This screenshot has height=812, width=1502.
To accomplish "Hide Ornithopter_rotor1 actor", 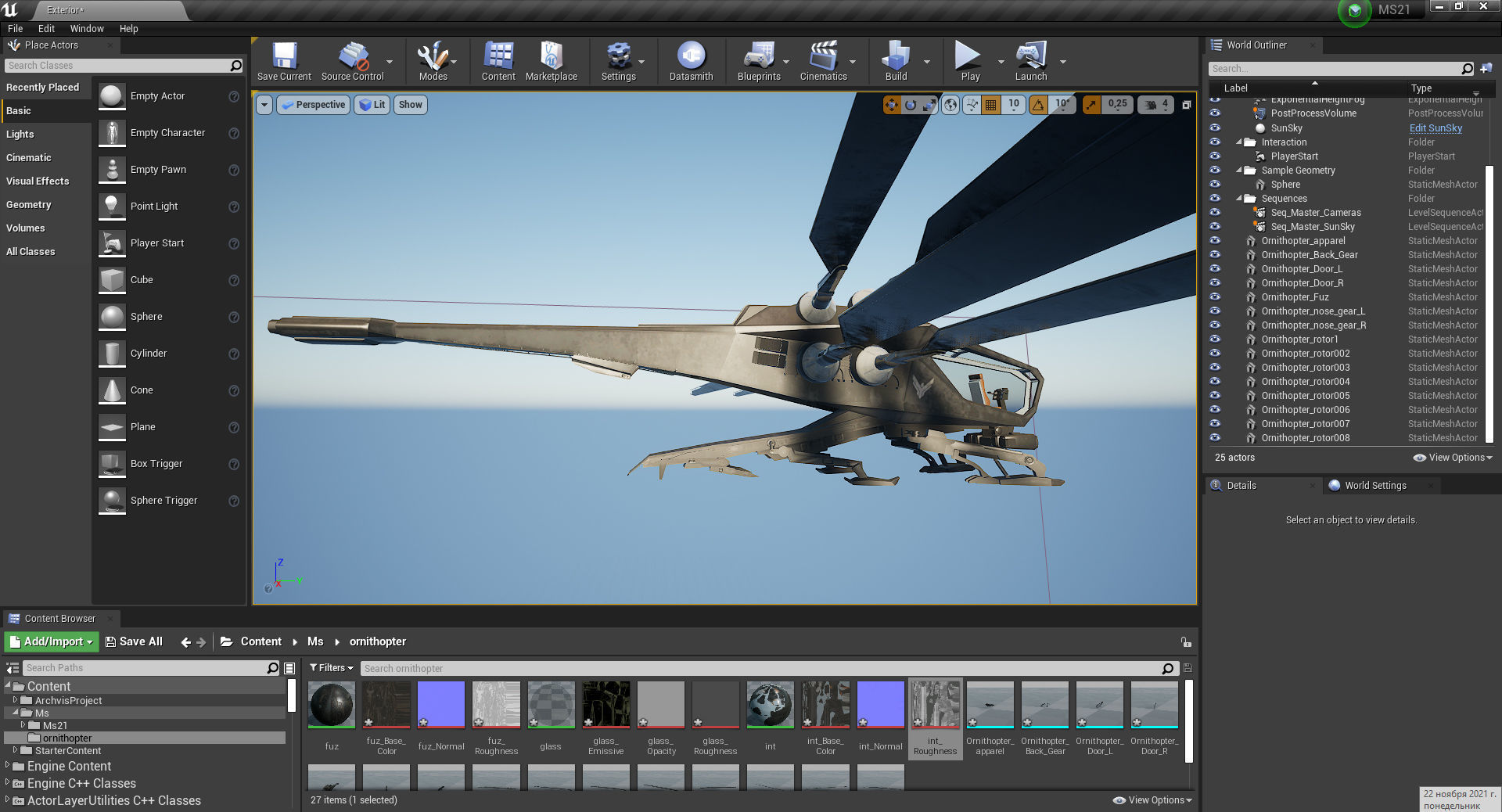I will pos(1215,339).
